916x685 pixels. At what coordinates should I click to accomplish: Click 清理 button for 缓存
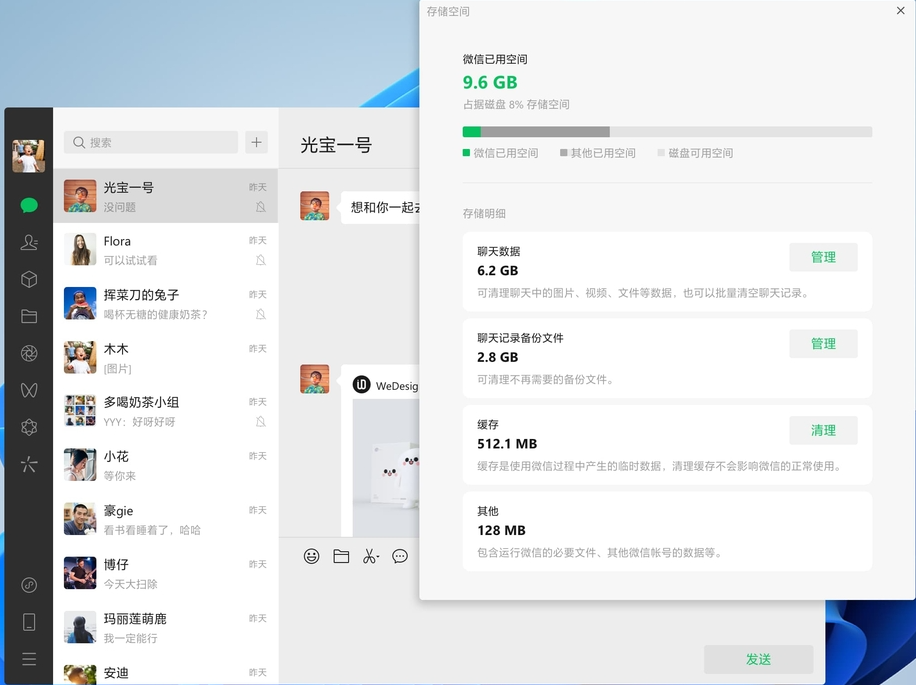point(823,430)
